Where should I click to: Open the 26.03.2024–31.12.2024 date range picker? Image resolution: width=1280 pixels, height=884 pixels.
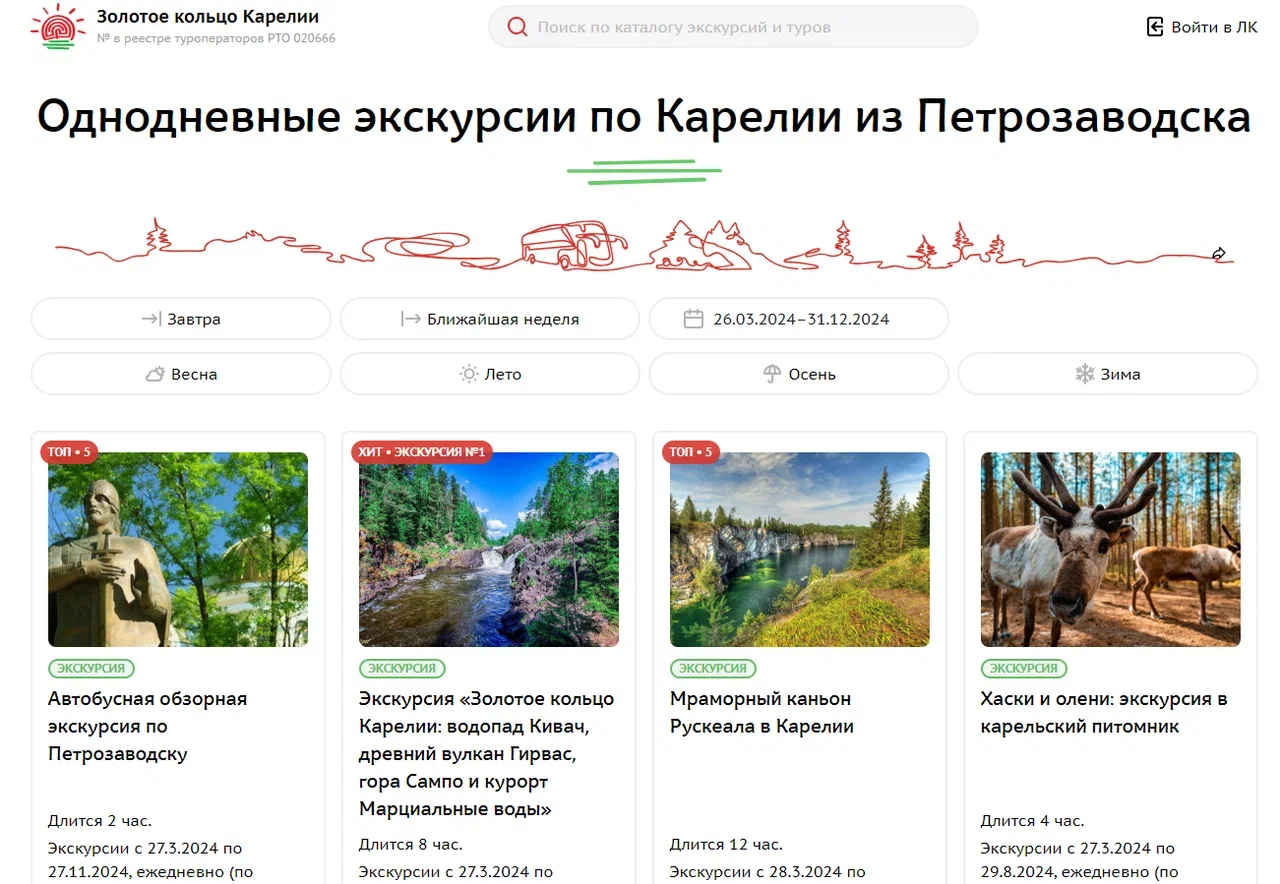(799, 319)
